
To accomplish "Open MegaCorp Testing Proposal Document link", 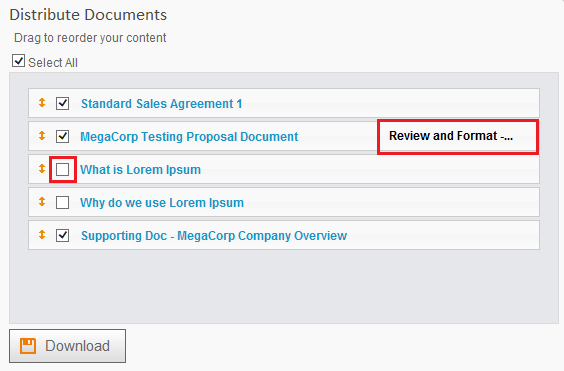I will click(189, 137).
